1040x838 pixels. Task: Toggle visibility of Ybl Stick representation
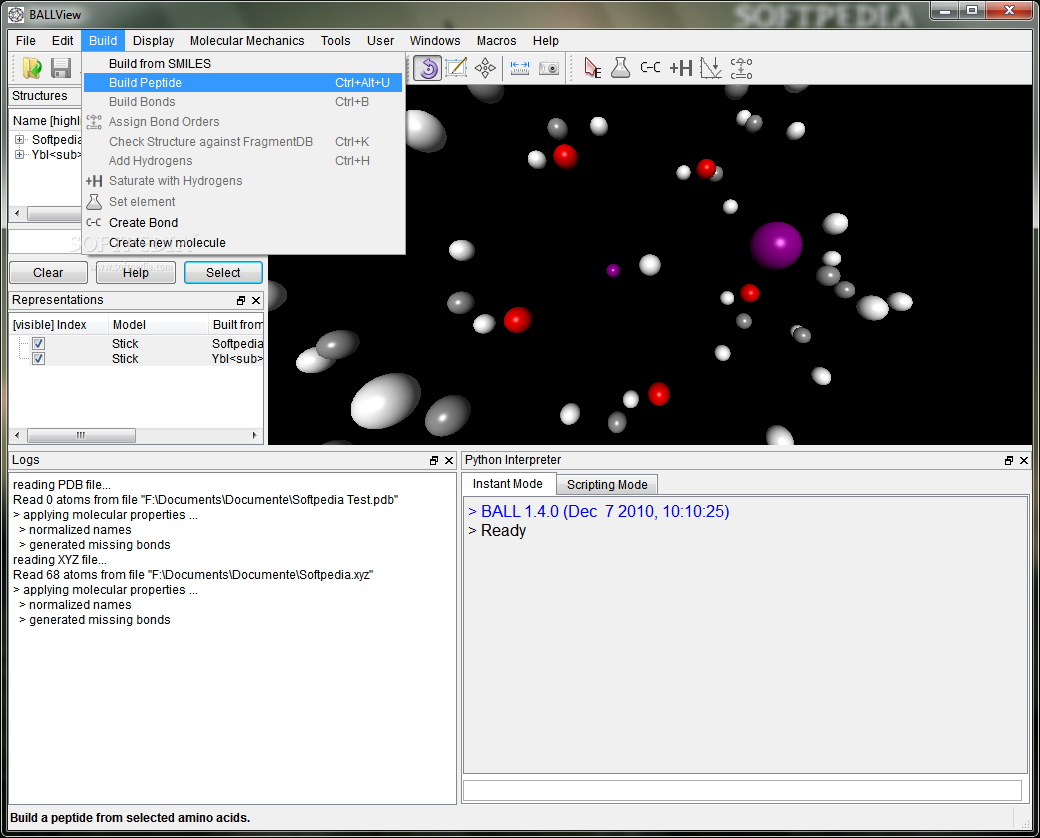pyautogui.click(x=38, y=359)
